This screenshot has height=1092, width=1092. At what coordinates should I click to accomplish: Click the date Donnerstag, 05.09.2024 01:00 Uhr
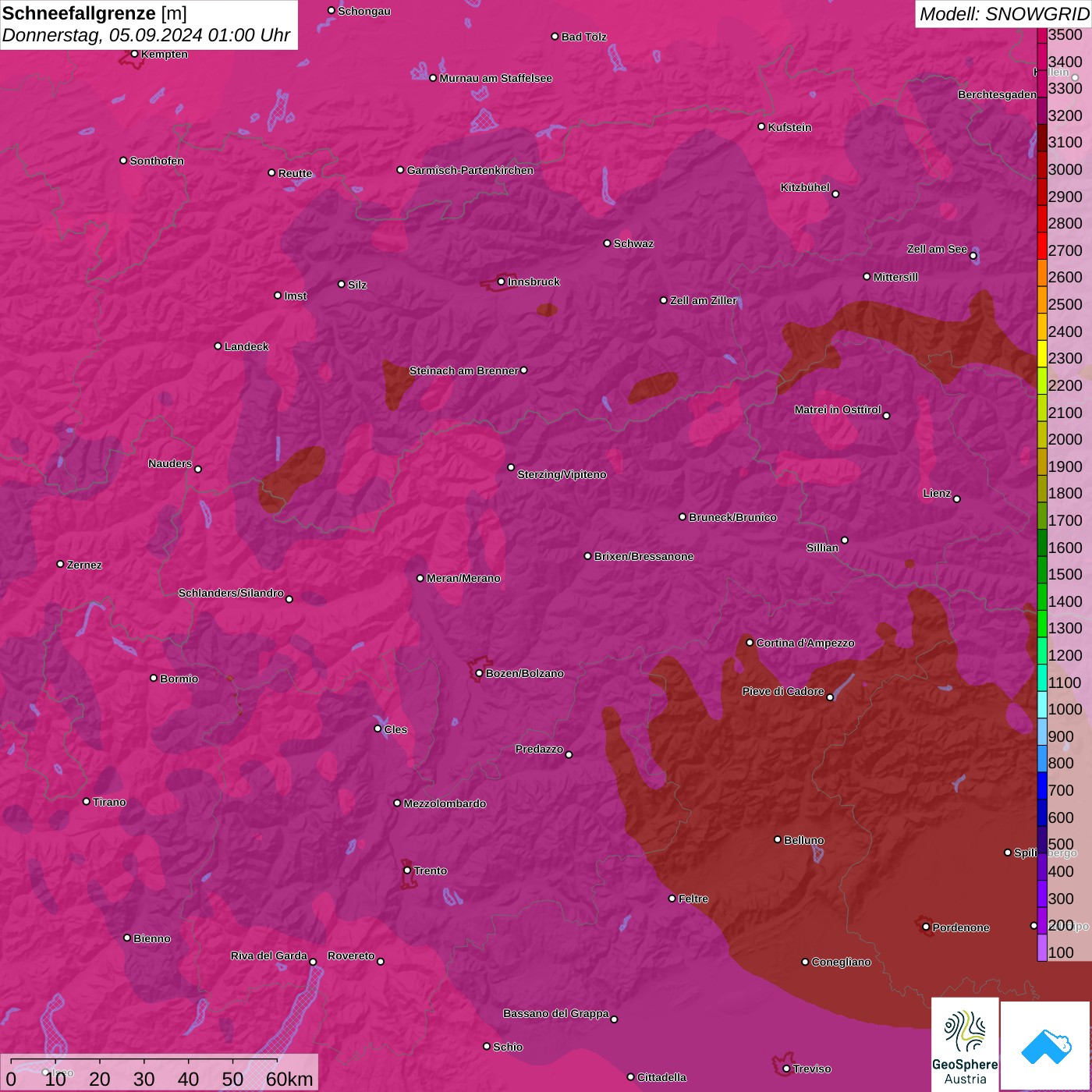point(146,35)
